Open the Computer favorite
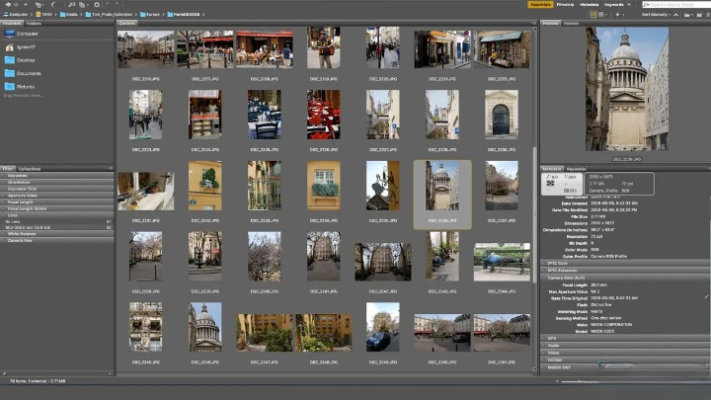Image resolution: width=711 pixels, height=400 pixels. 27,32
